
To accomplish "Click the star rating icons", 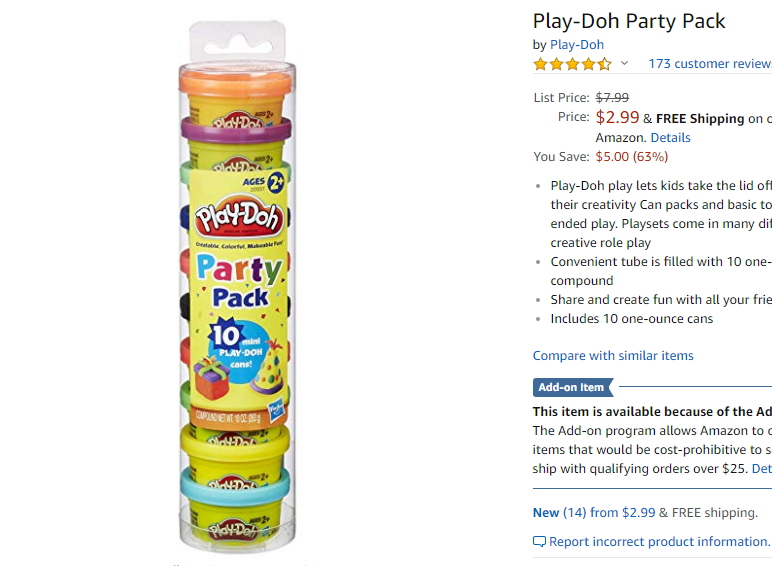I will pos(573,64).
